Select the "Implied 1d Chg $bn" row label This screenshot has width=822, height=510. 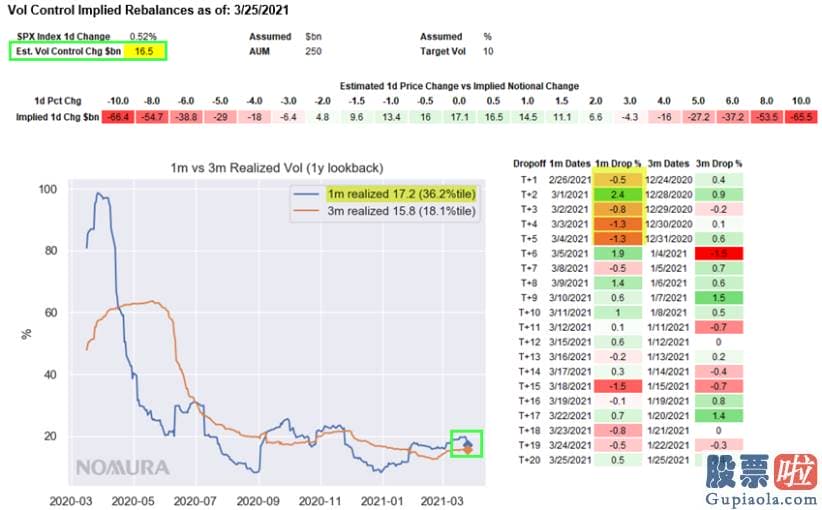pos(57,117)
